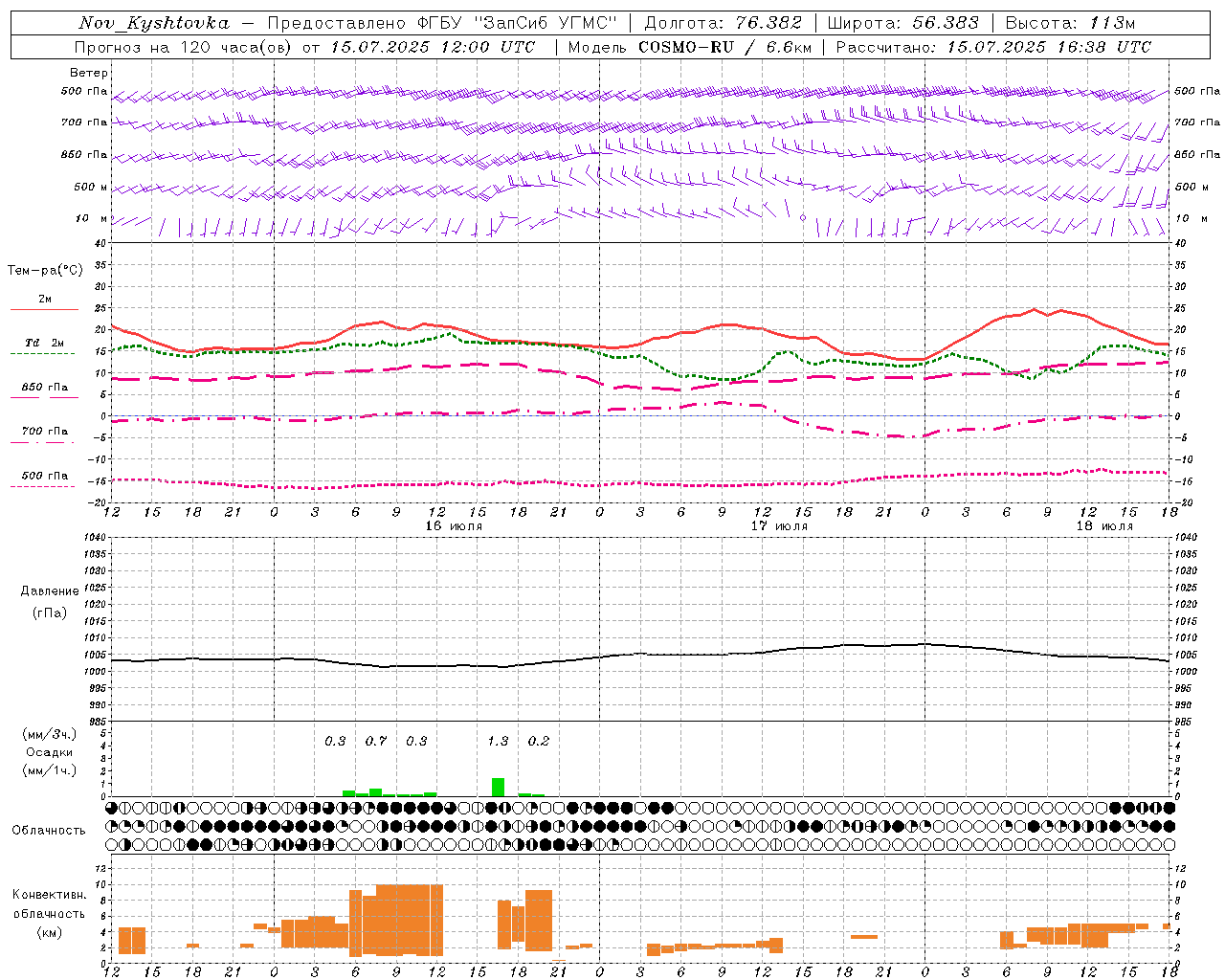Image resolution: width=1225 pixels, height=980 pixels.
Task: Click the (мм/3ч.) precipitation unit label
Action: 50,734
